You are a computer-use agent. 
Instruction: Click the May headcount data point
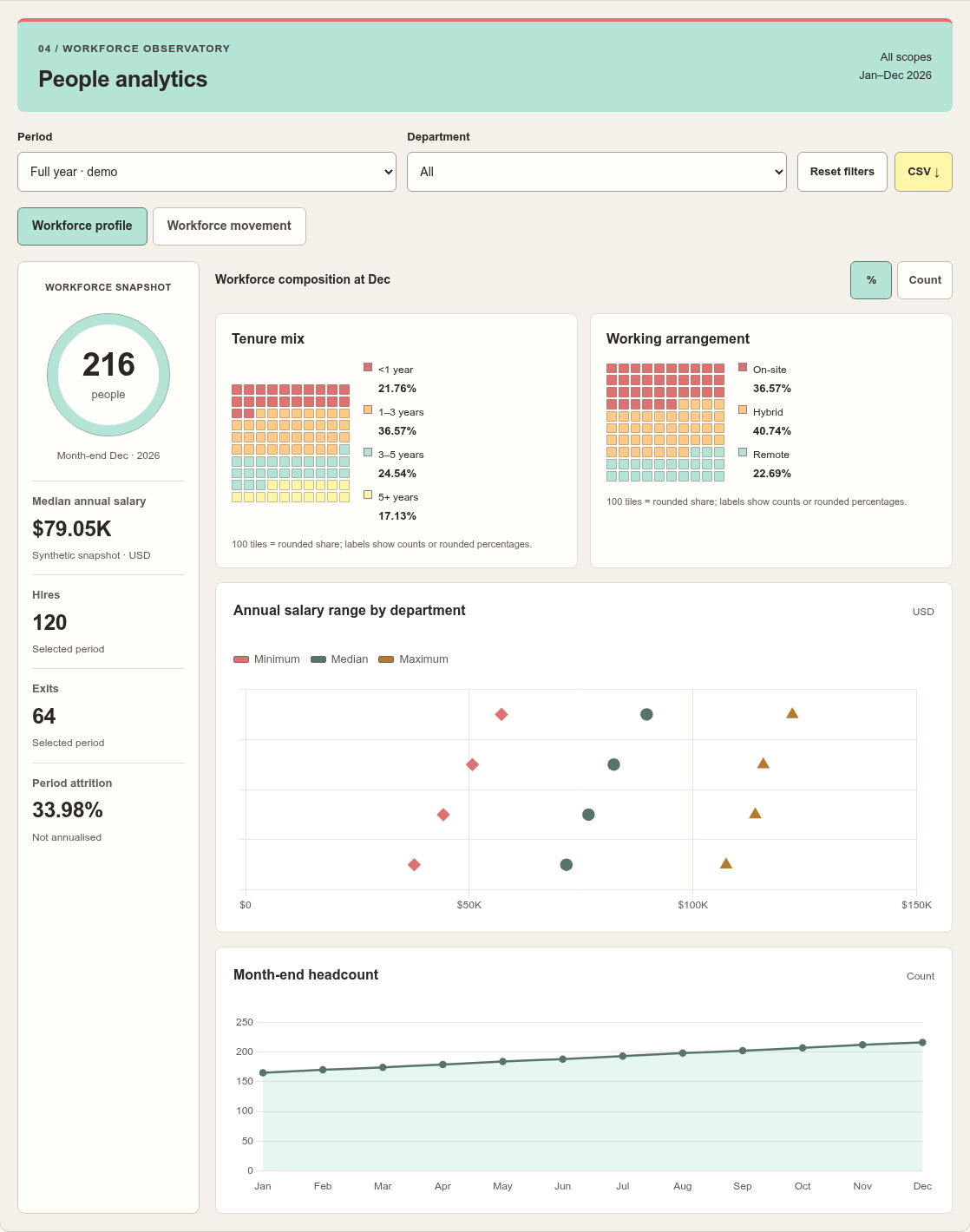click(x=502, y=1061)
